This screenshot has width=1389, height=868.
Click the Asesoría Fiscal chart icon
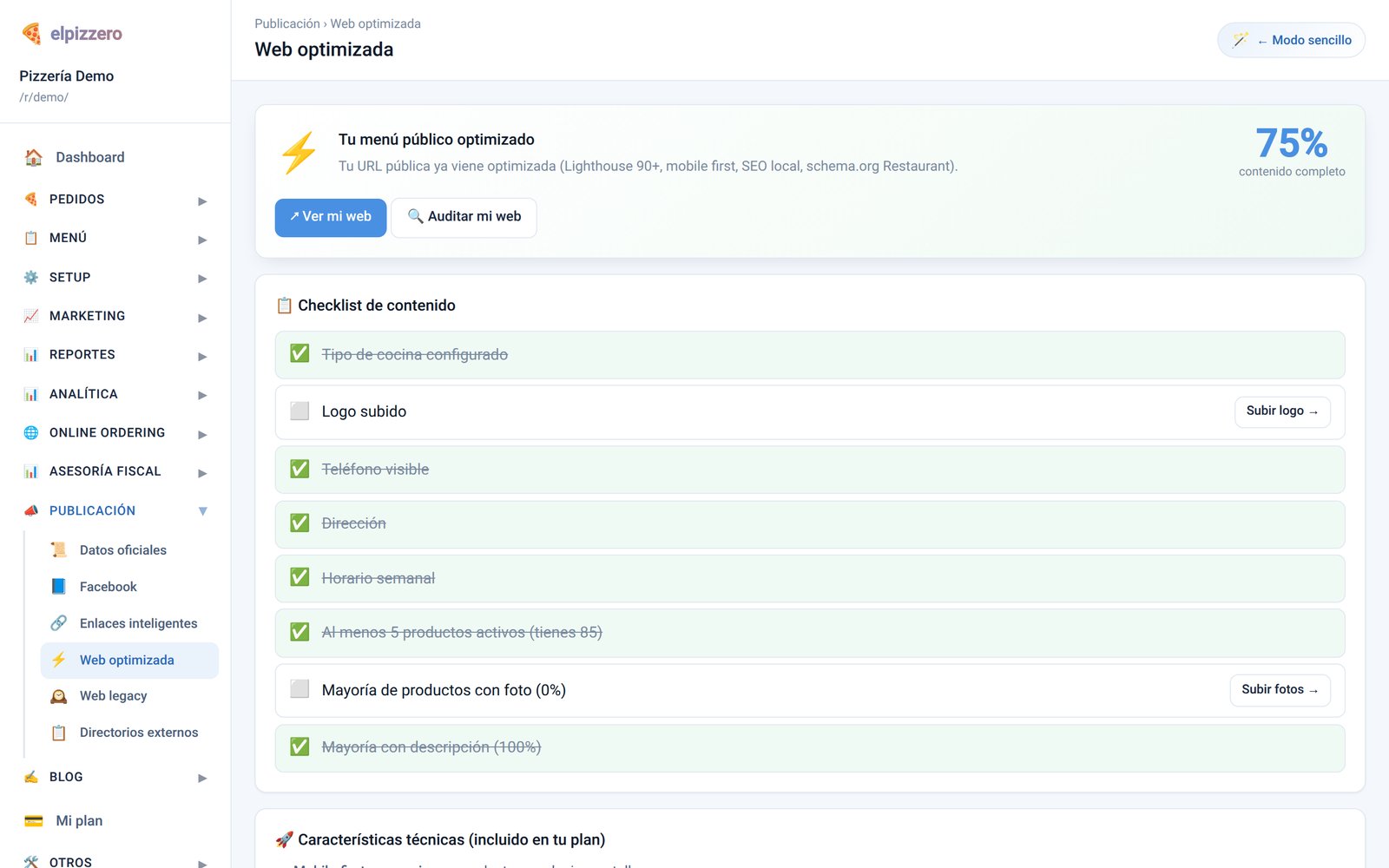pos(31,471)
